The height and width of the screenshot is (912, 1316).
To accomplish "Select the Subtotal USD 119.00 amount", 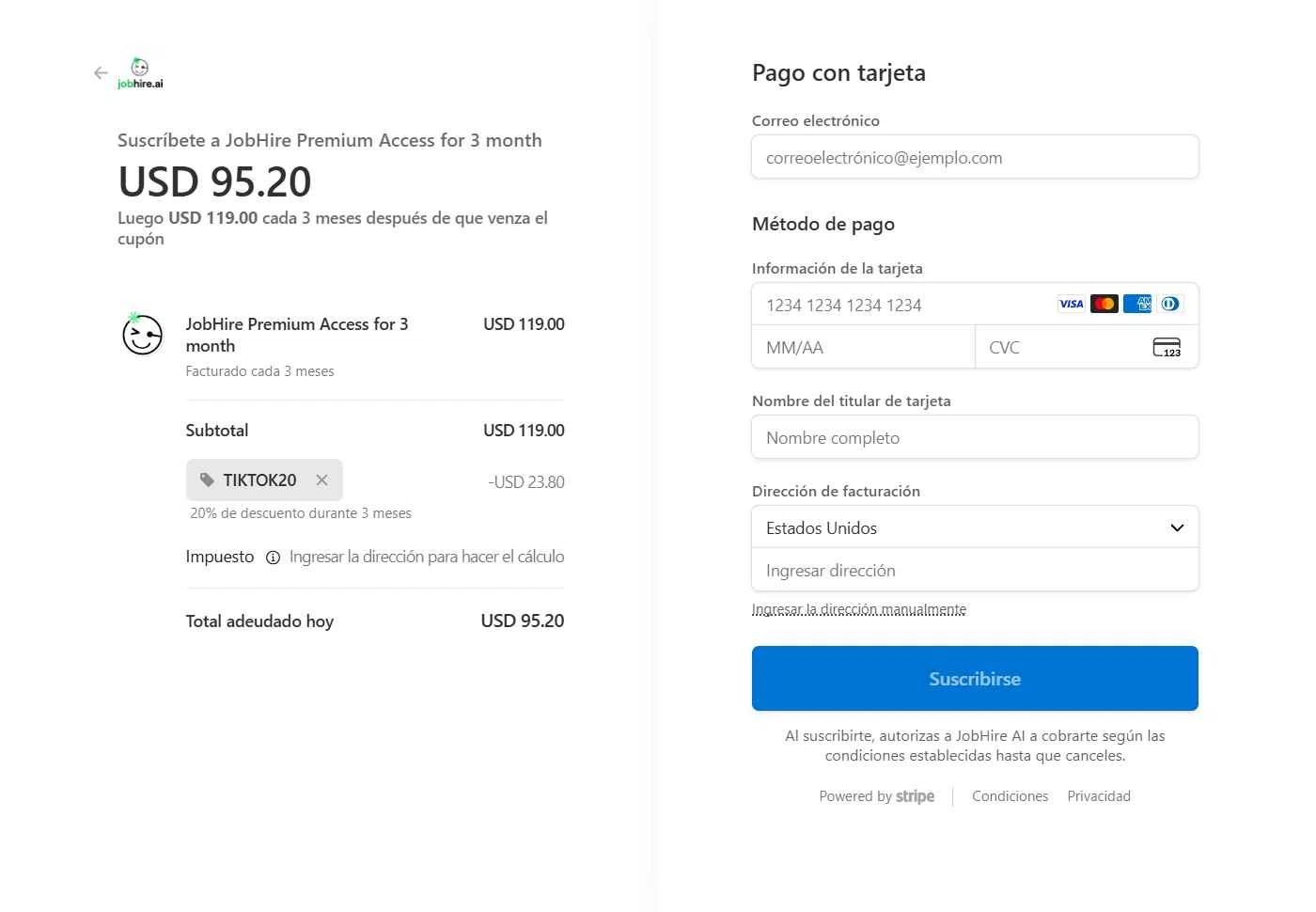I will point(524,431).
